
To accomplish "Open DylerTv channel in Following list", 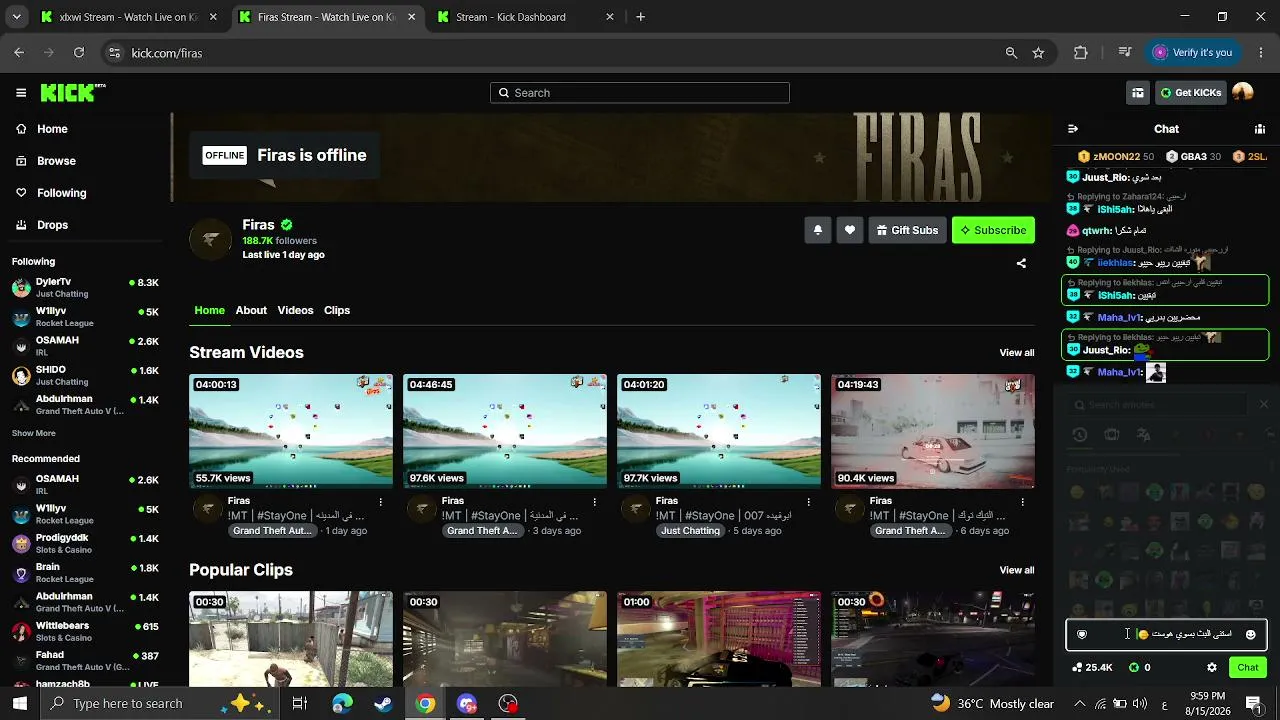I will (85, 288).
